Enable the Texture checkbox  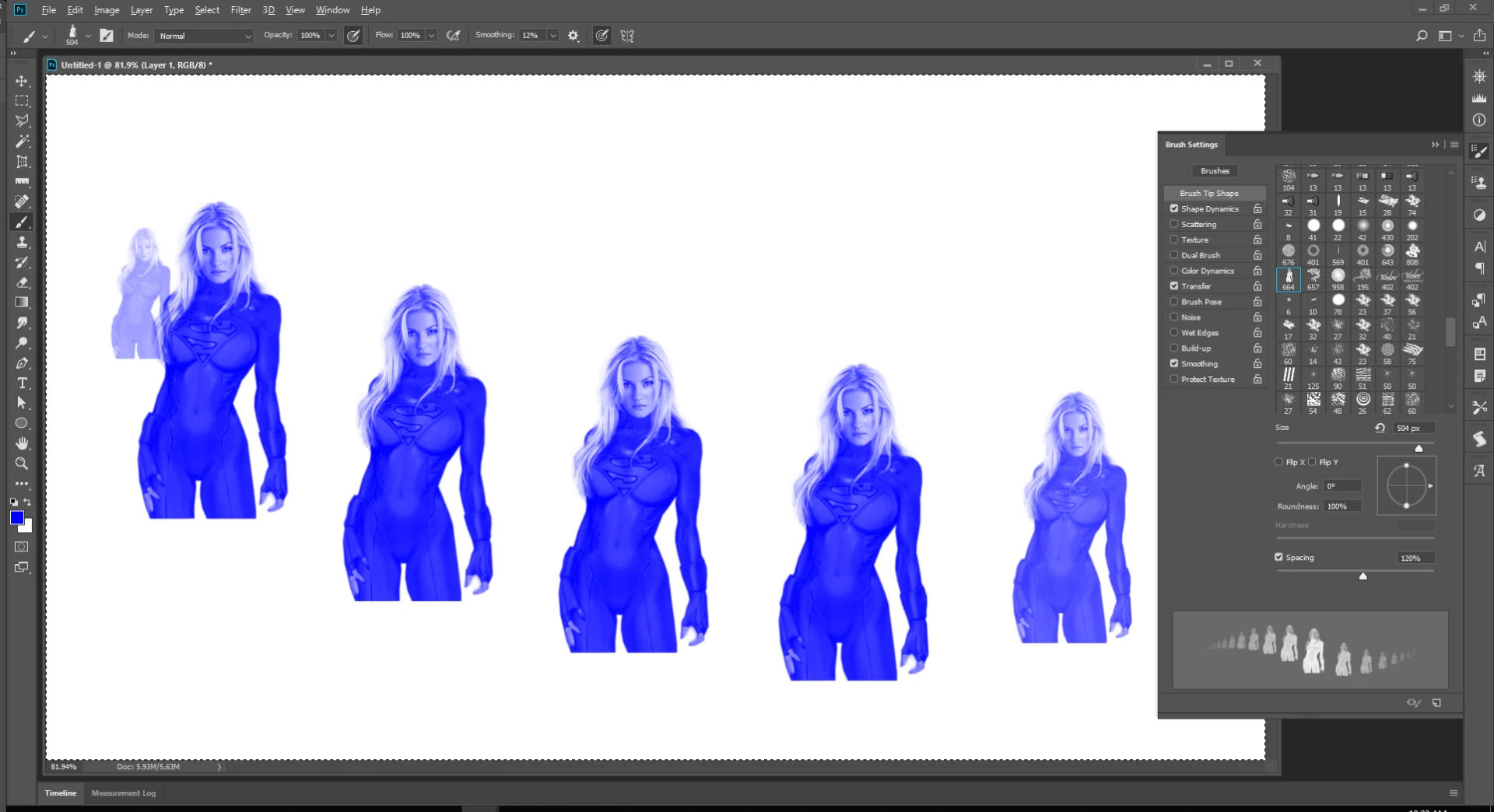[x=1174, y=240]
